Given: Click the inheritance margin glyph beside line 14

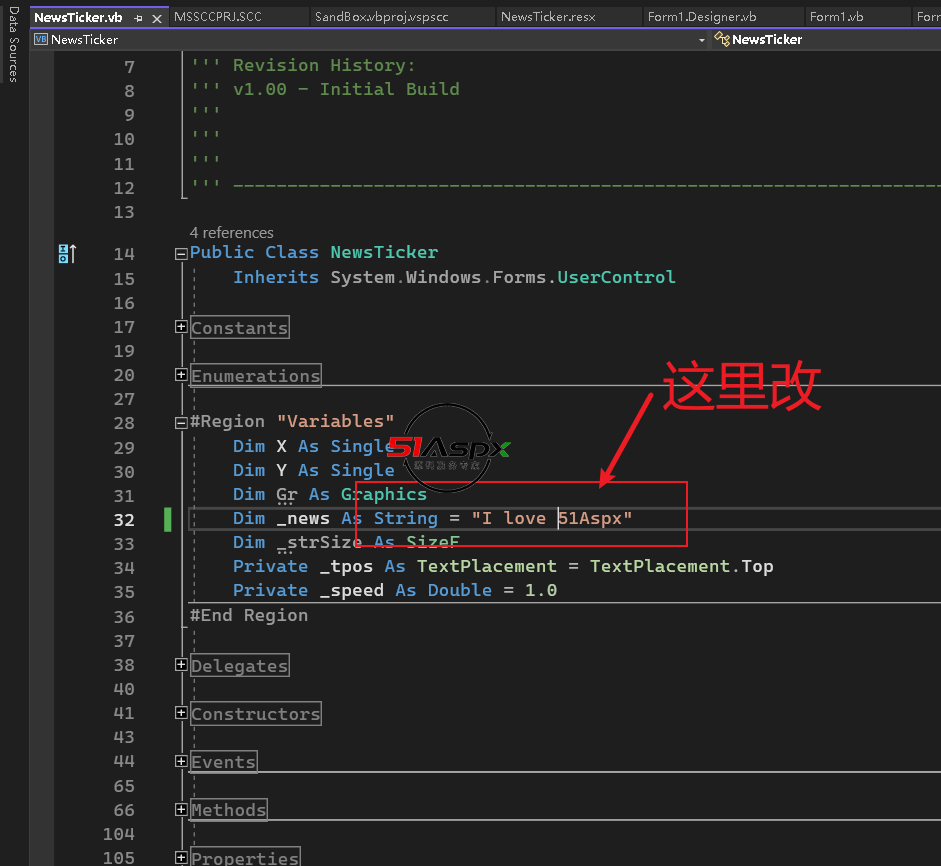Looking at the screenshot, I should (x=66, y=254).
